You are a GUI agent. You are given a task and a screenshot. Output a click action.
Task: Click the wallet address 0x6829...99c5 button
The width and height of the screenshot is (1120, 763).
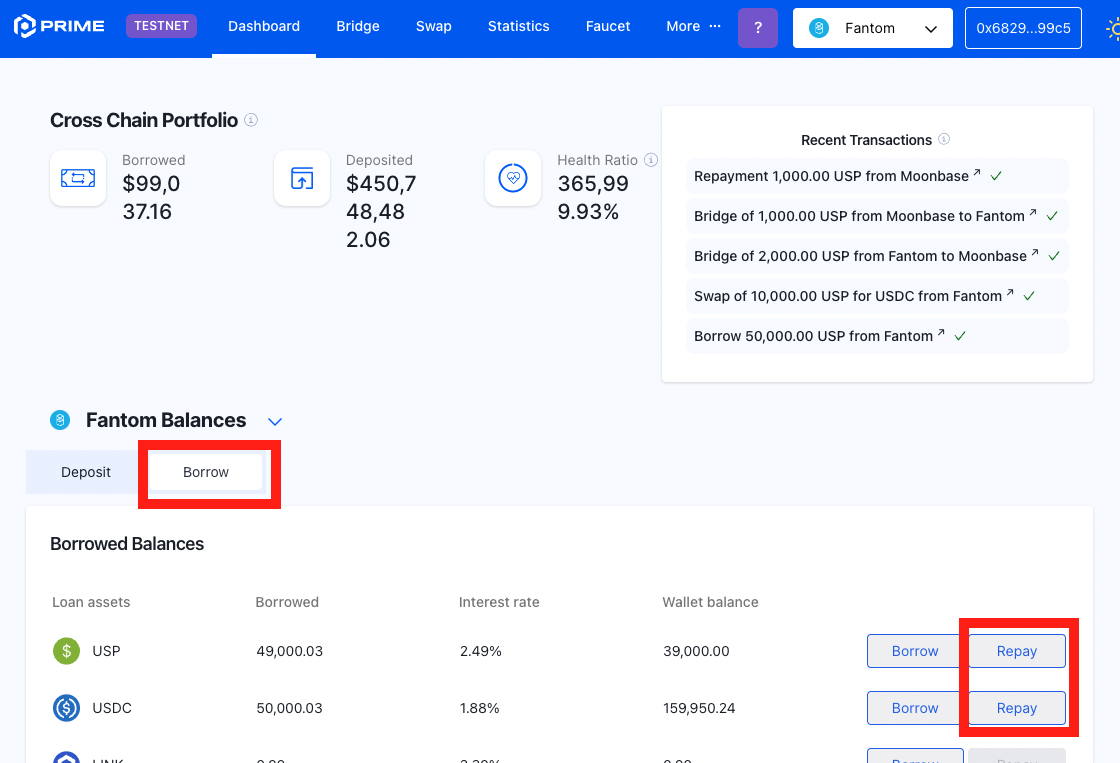coord(1023,28)
